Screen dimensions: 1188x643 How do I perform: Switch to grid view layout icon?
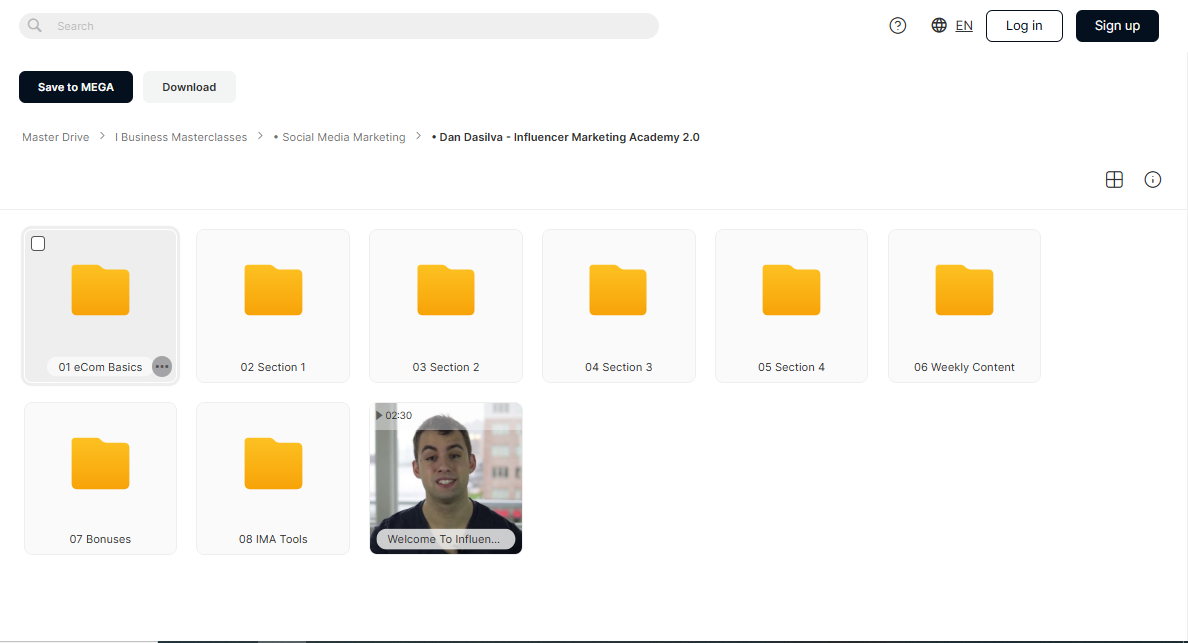point(1114,179)
